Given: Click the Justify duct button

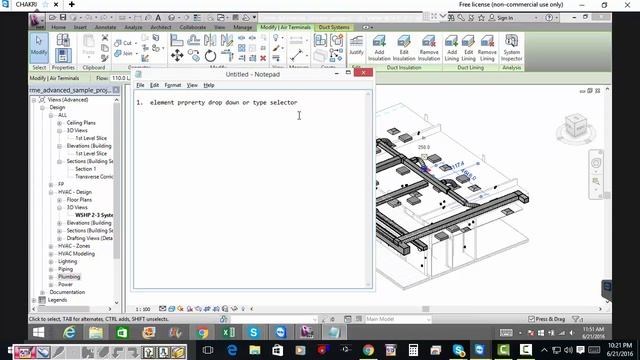Looking at the screenshot, I should coord(356,45).
